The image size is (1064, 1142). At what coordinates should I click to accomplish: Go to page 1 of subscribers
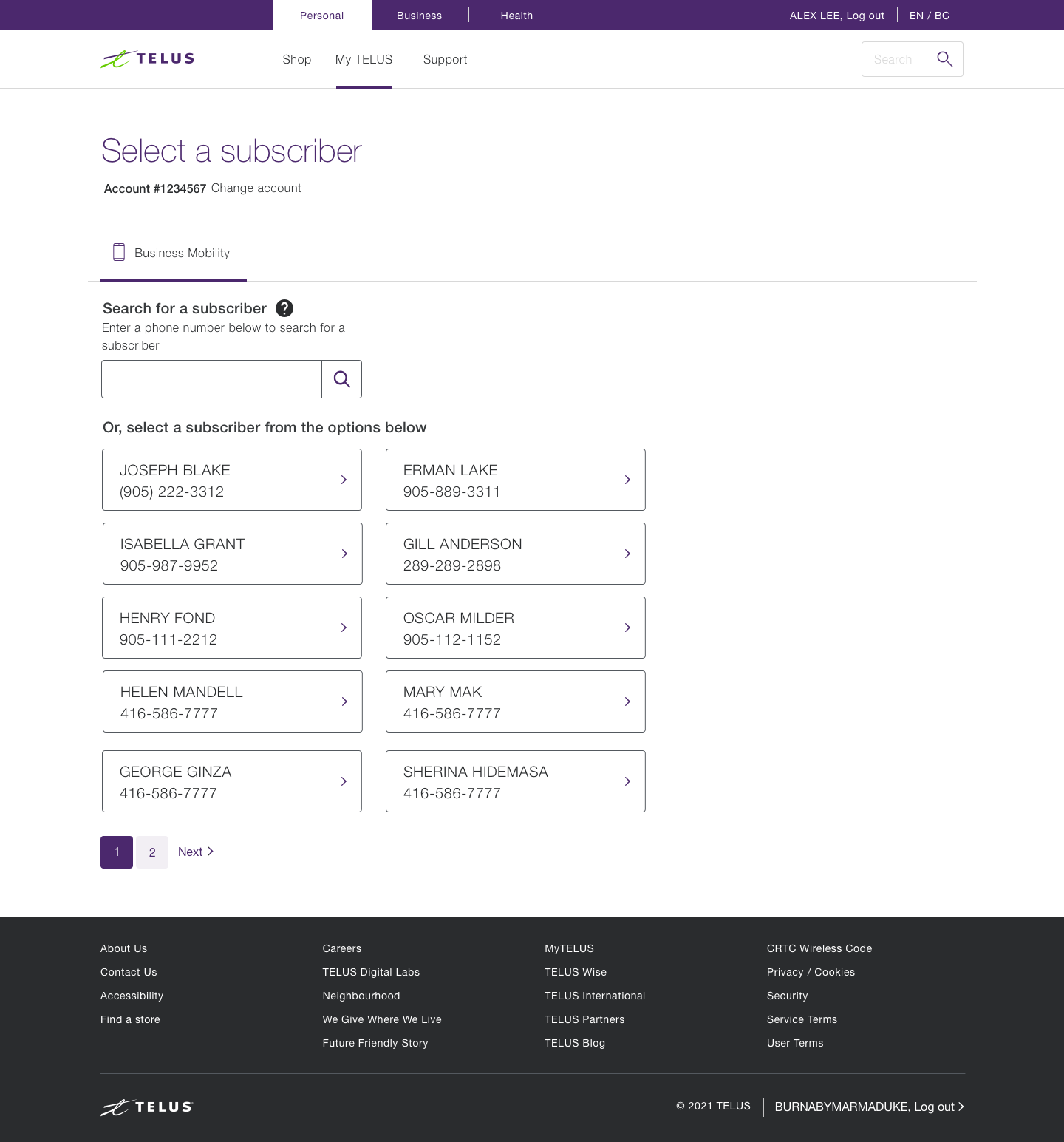point(117,852)
